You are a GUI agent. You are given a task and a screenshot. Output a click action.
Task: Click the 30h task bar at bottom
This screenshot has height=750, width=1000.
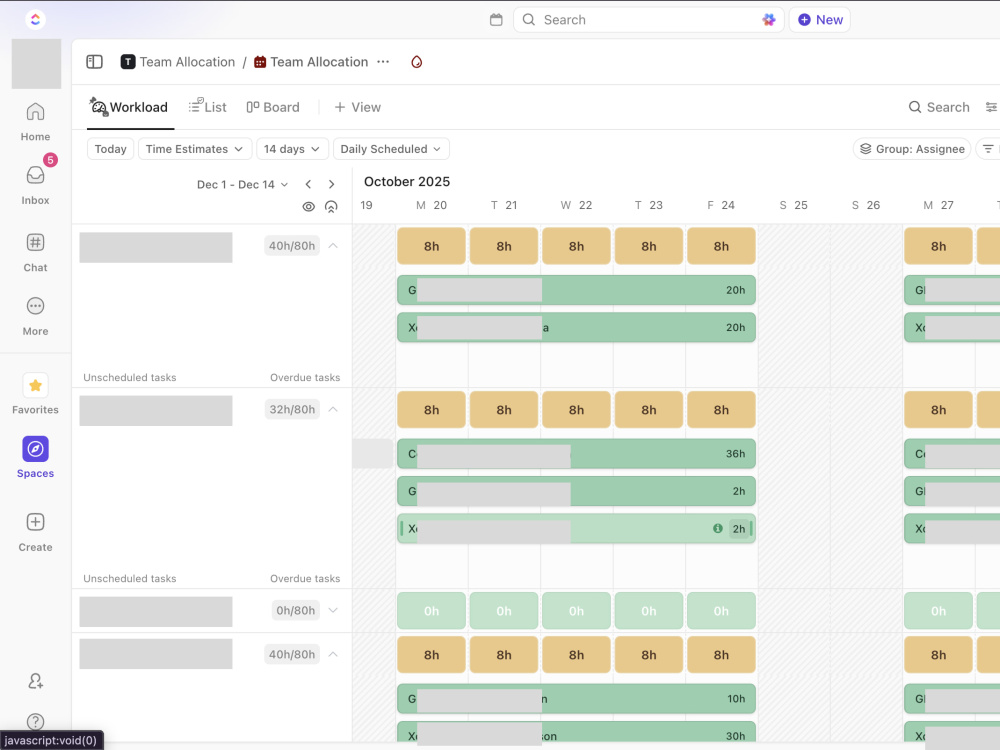tap(577, 733)
